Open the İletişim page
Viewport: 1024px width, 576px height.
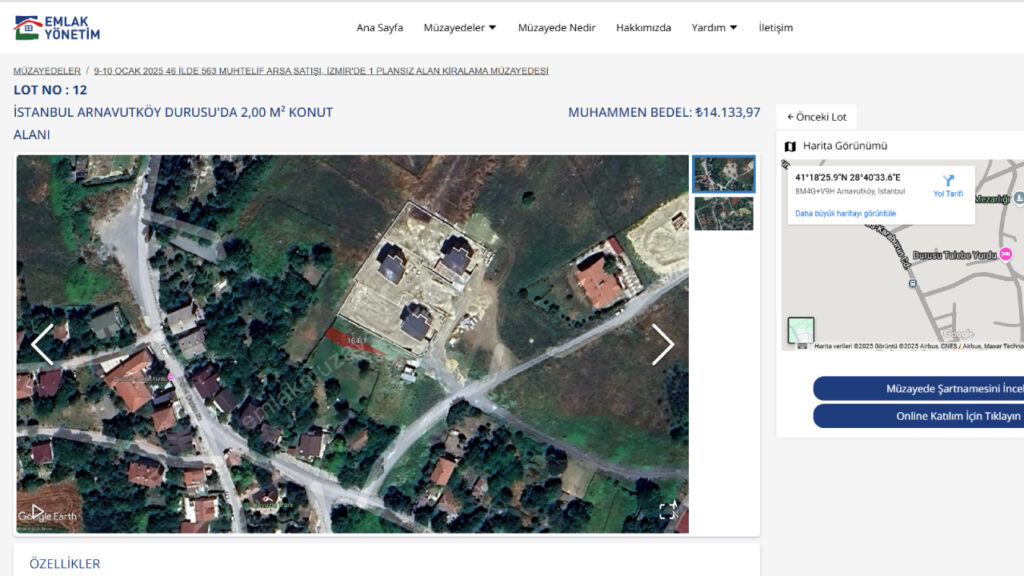(x=776, y=27)
